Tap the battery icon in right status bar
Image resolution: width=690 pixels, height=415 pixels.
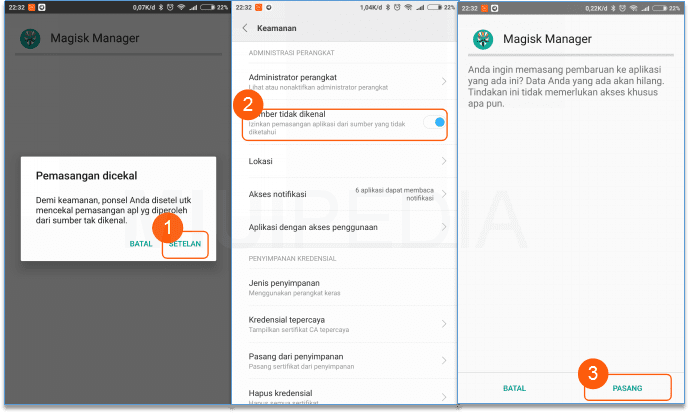pyautogui.click(x=660, y=8)
